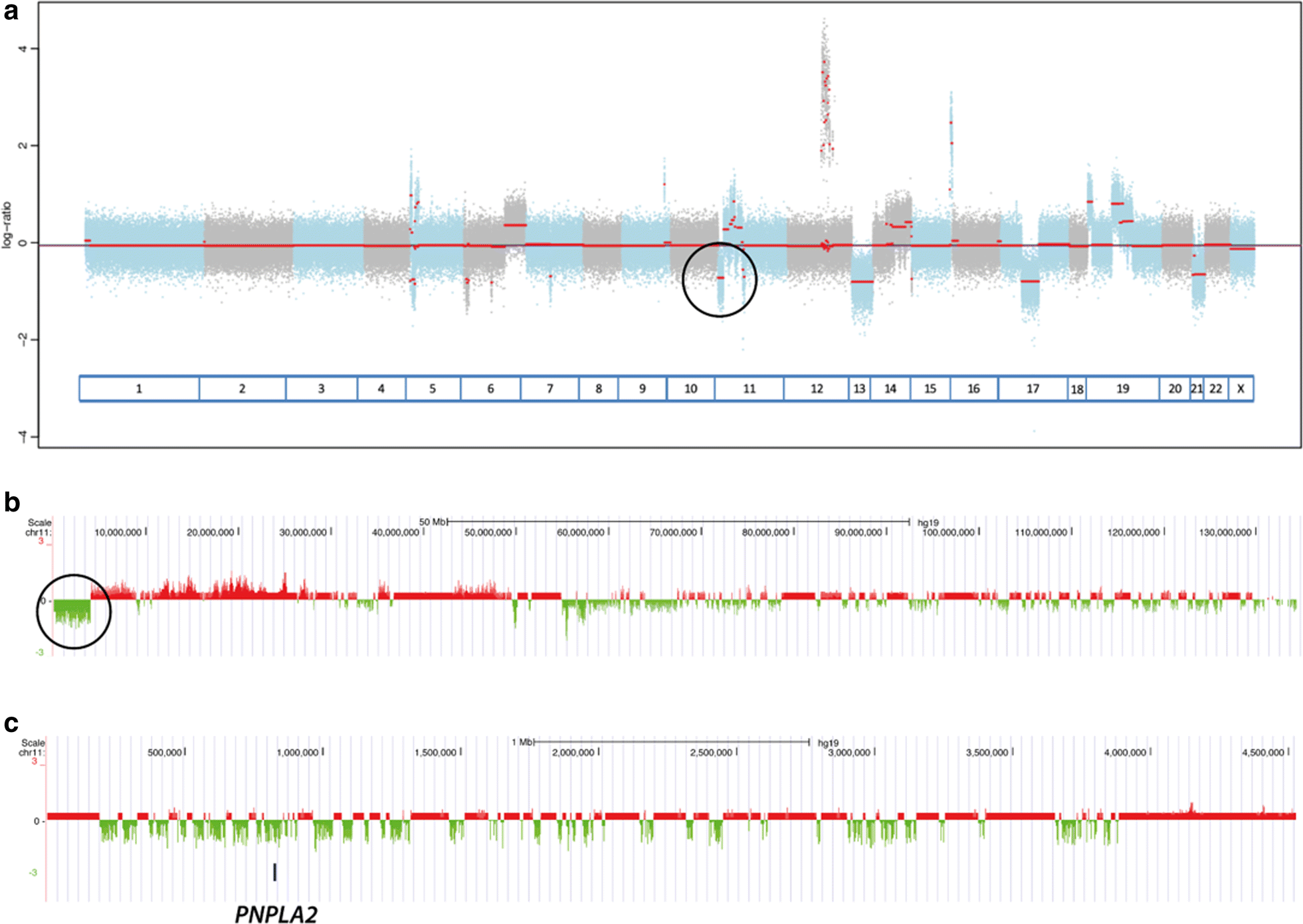
Task: Click the chromosome 9 label box
Action: [643, 389]
